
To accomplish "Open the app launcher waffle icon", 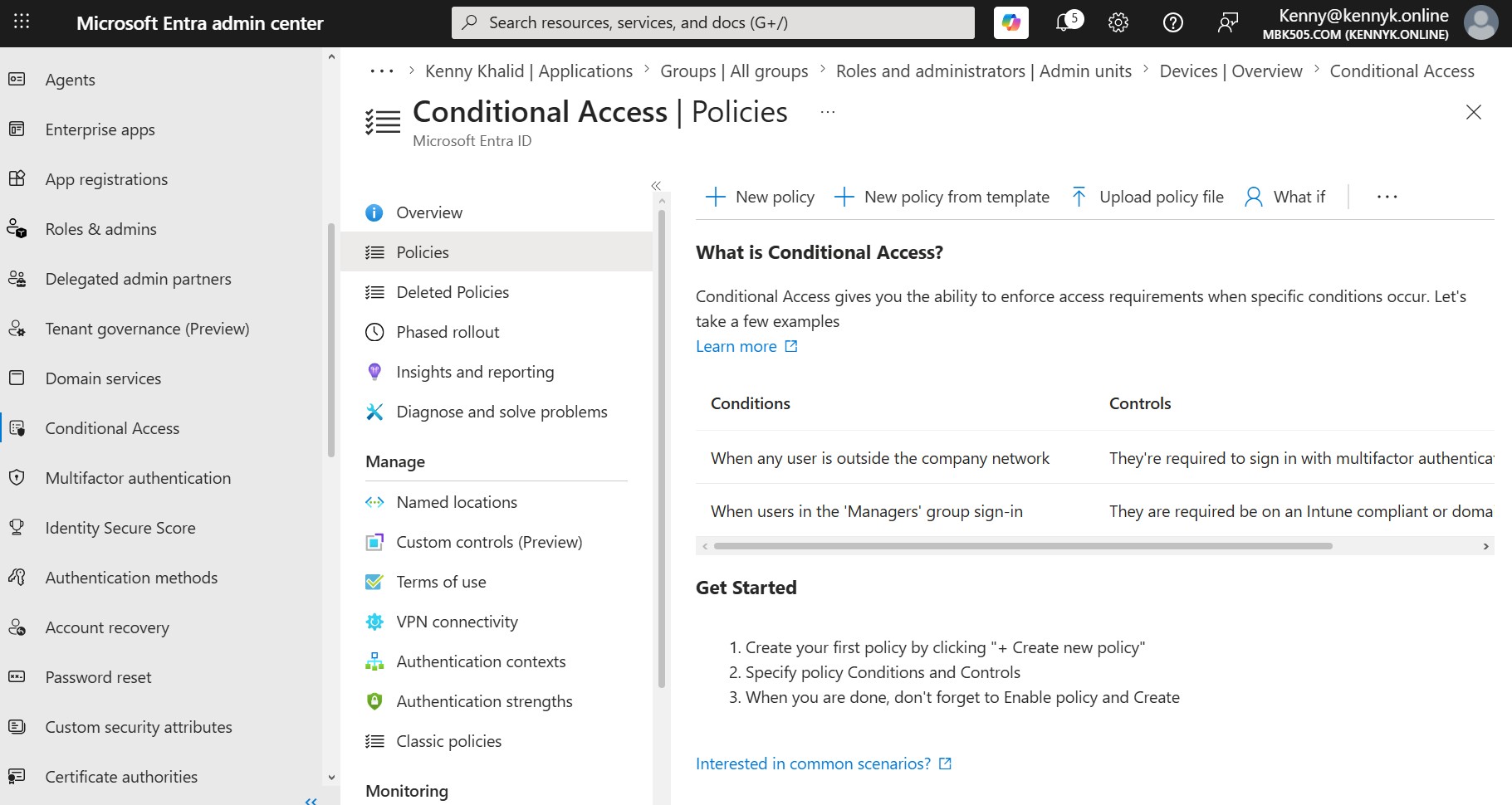I will 22,22.
